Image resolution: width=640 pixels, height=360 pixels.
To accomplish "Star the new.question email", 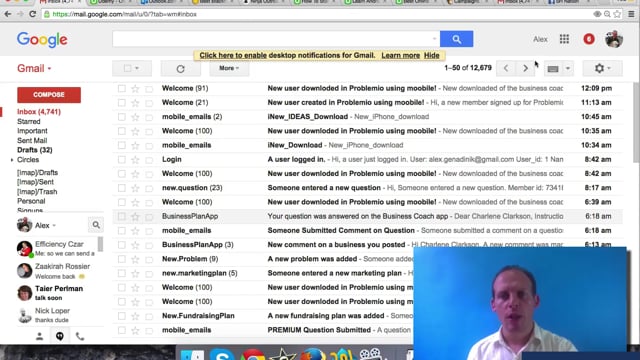I will [x=135, y=188].
